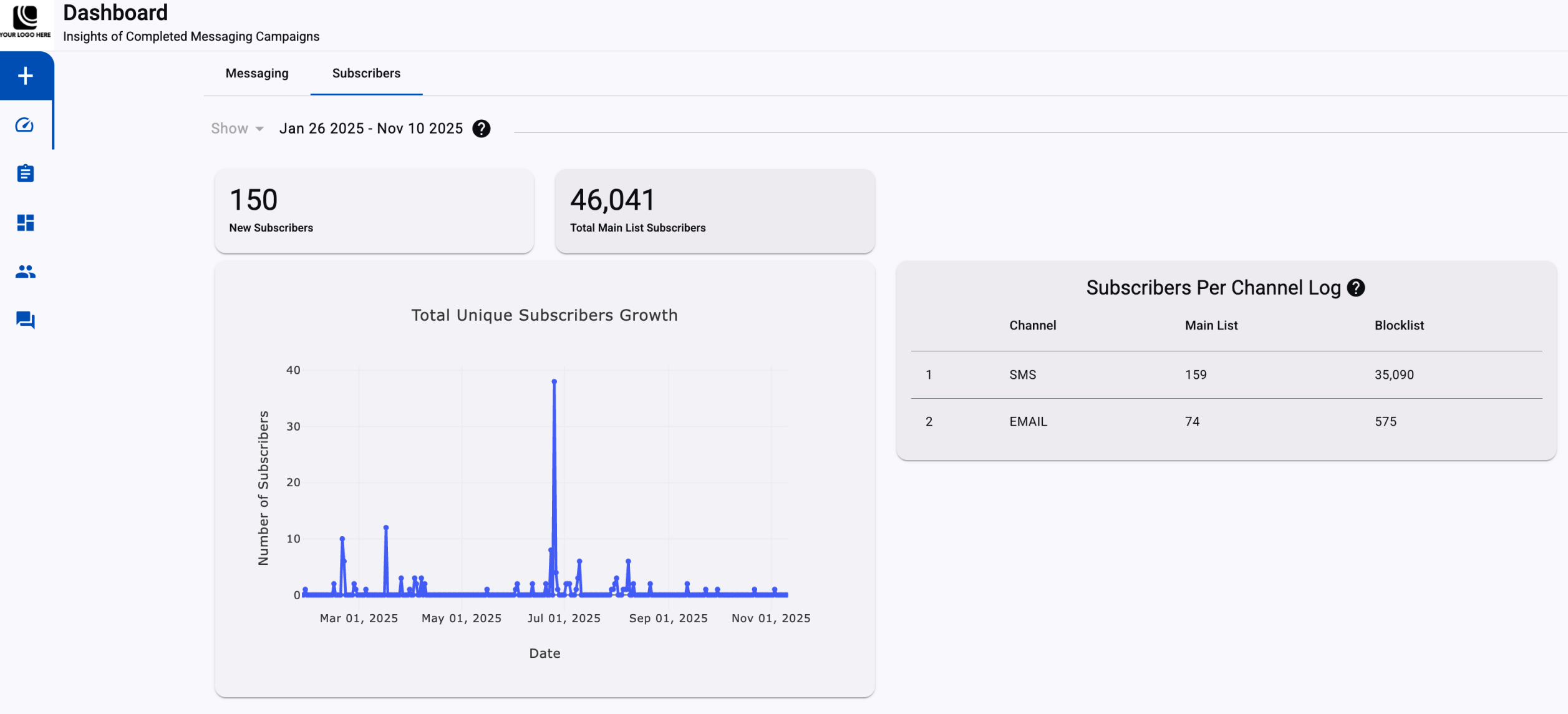
Task: Select the grid widgets sidebar icon
Action: (26, 223)
